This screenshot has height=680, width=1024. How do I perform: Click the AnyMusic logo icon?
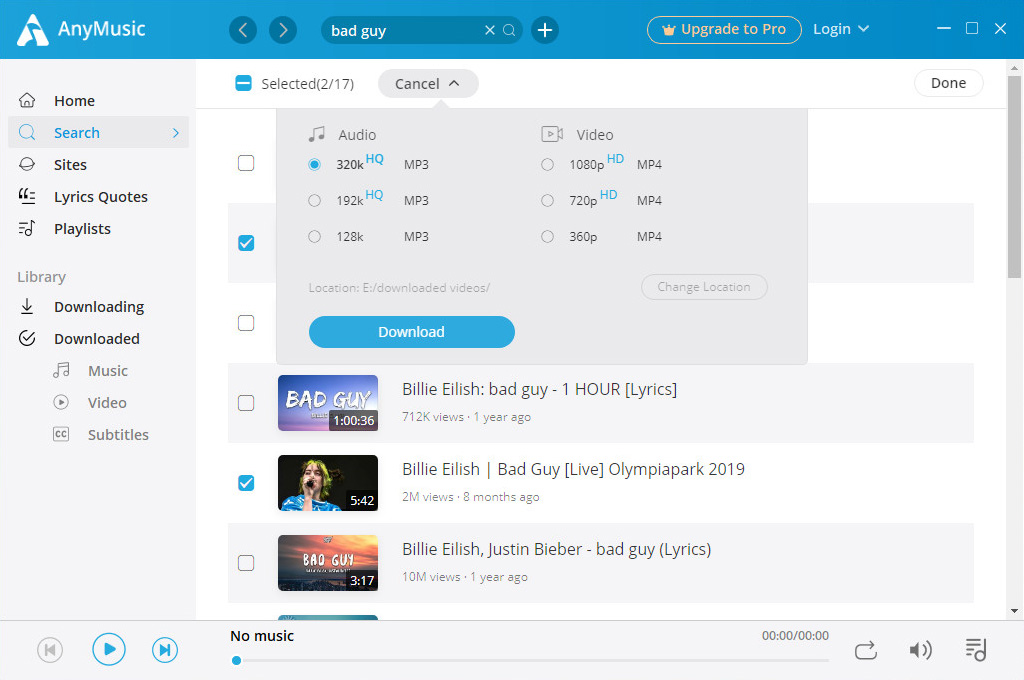[32, 30]
